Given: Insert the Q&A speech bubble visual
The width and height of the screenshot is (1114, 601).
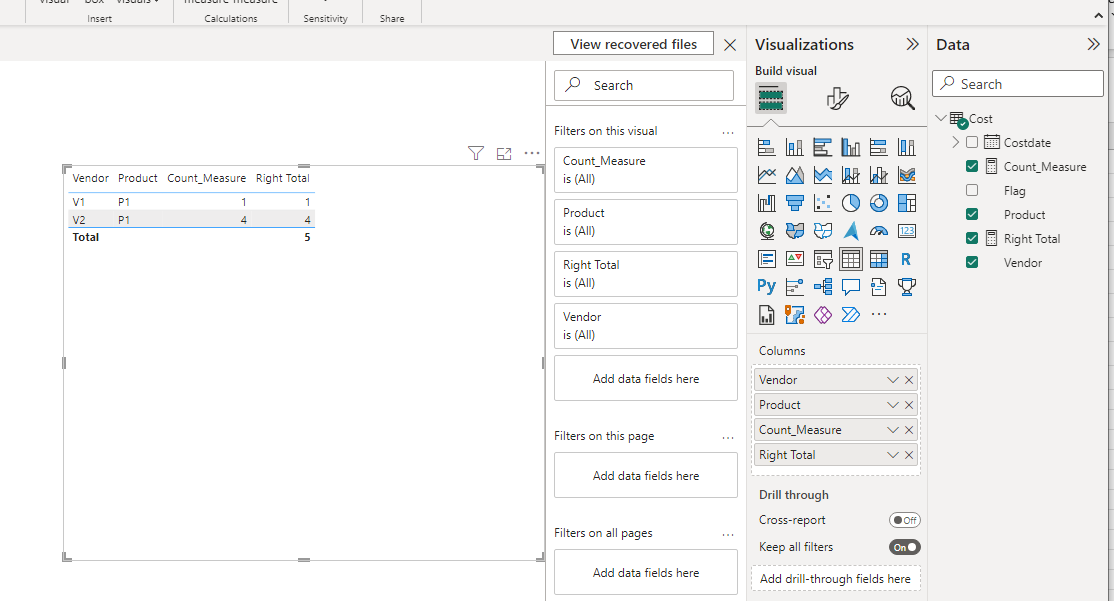Looking at the screenshot, I should (x=850, y=286).
